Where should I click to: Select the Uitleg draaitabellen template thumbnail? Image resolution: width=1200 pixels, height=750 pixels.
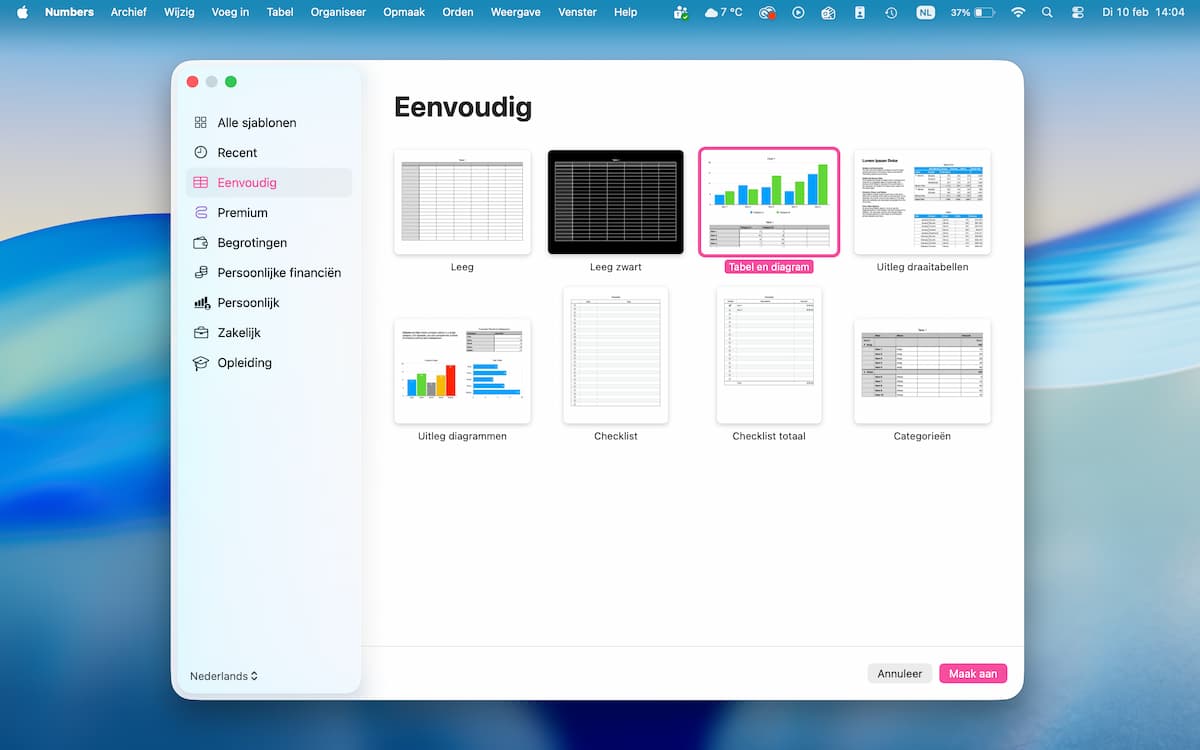point(922,202)
